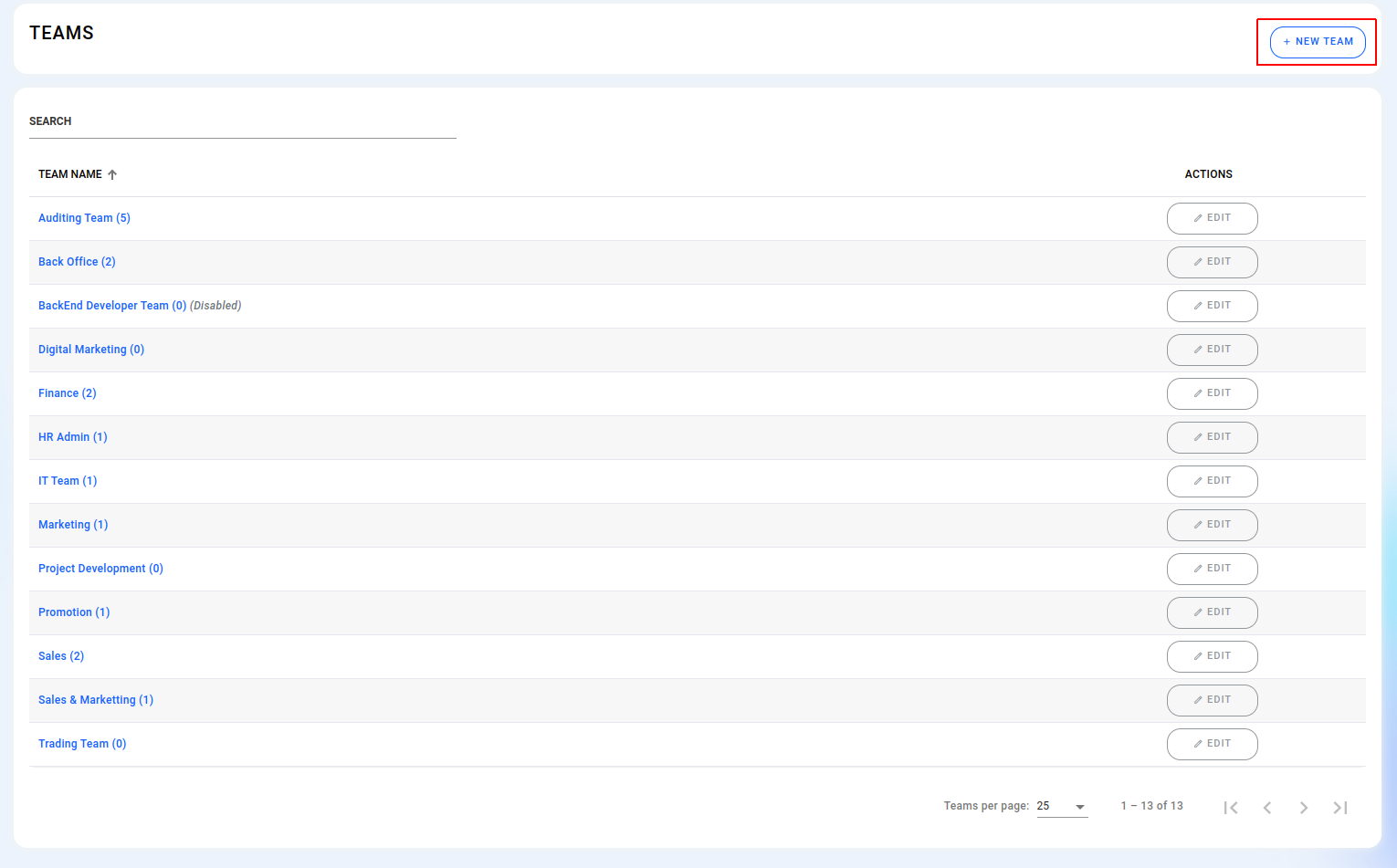Sort by the Team Name column header
The height and width of the screenshot is (868, 1397).
(x=70, y=174)
